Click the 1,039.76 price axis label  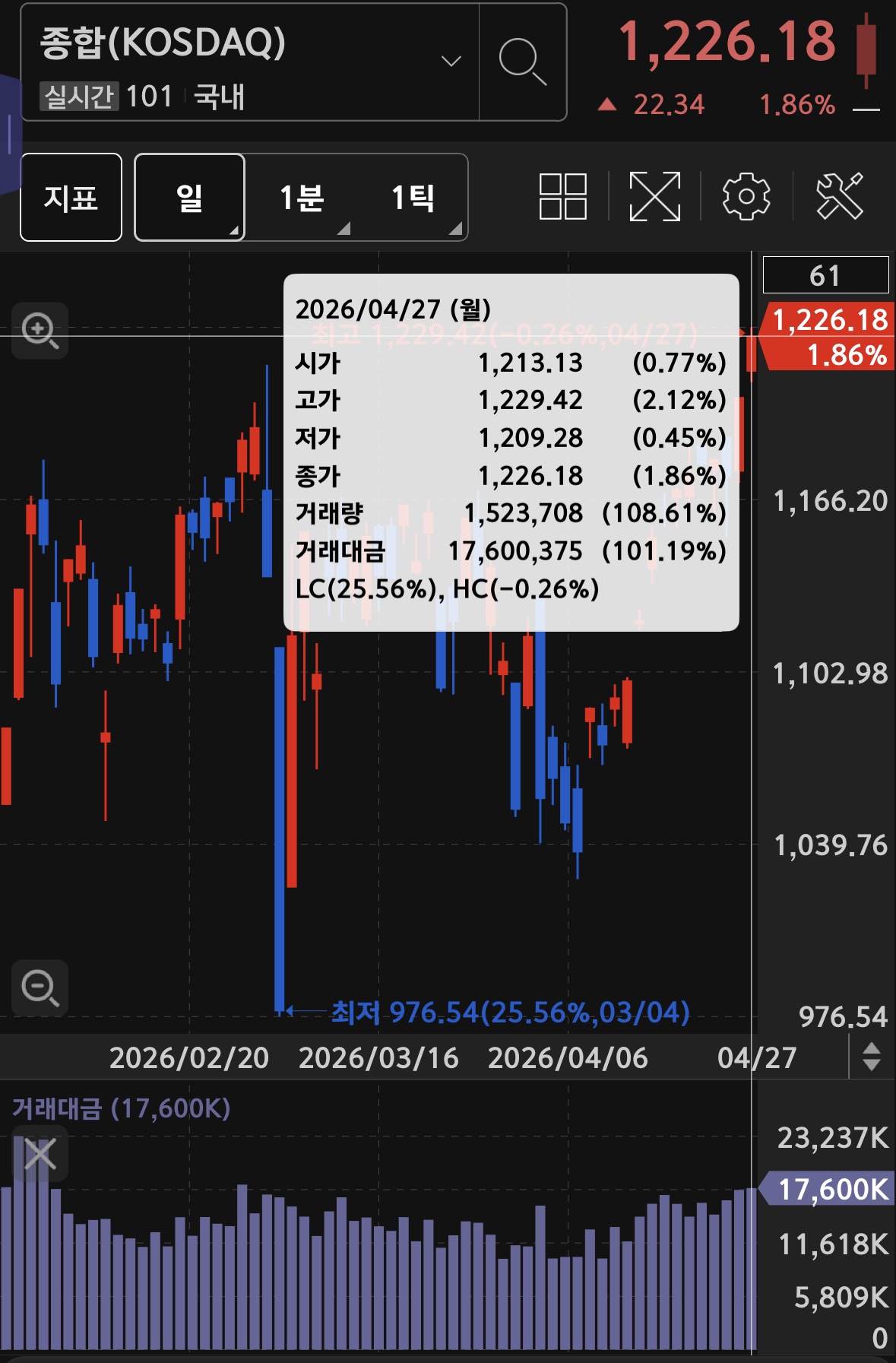(830, 845)
